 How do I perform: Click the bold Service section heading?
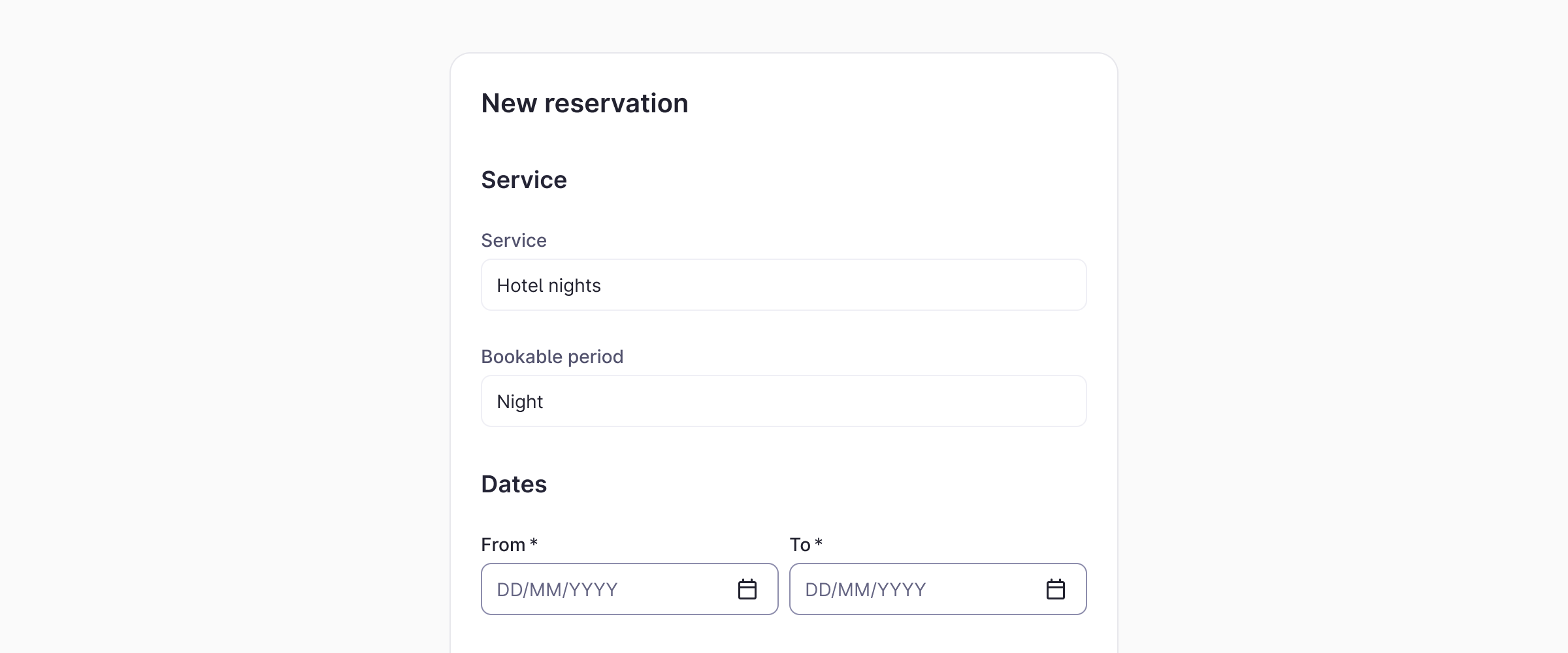pos(523,180)
